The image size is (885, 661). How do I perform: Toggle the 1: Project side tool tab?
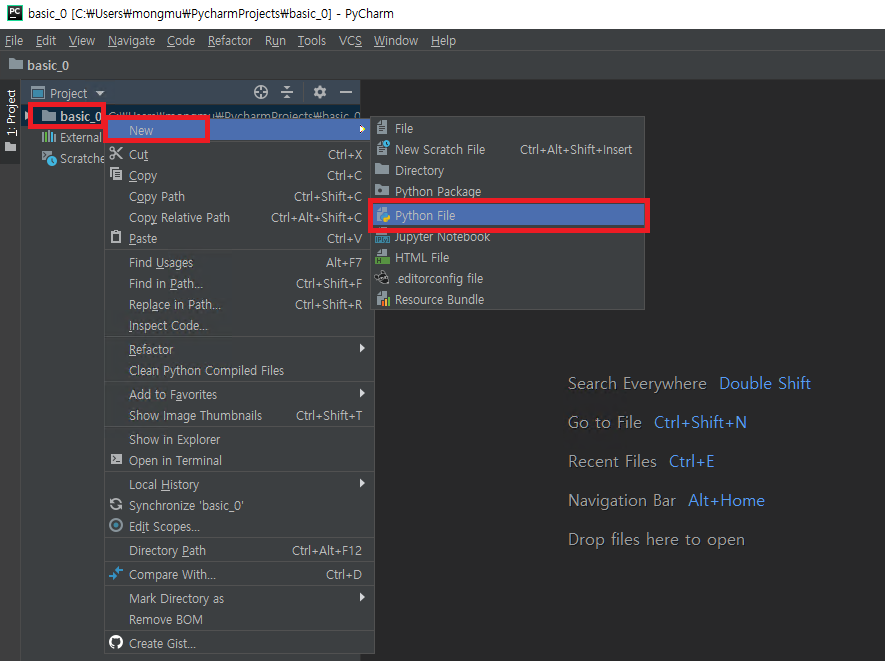coord(11,121)
